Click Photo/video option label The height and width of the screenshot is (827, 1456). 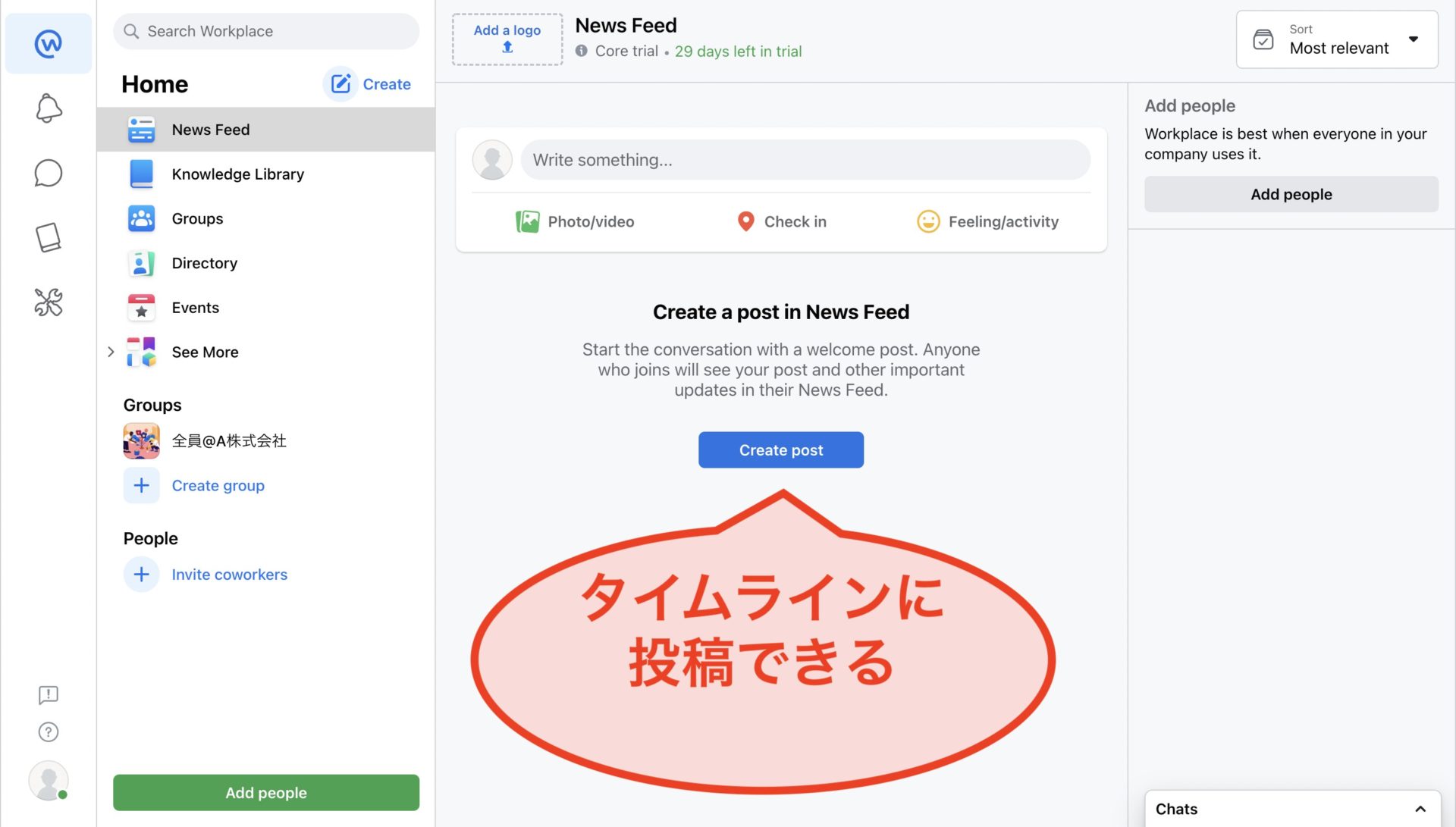[x=591, y=221]
